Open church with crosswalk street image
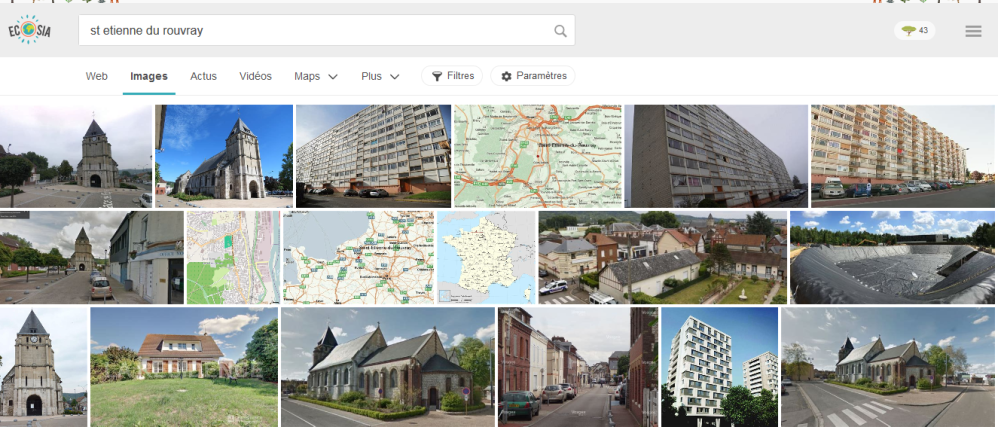The image size is (998, 427). click(888, 367)
